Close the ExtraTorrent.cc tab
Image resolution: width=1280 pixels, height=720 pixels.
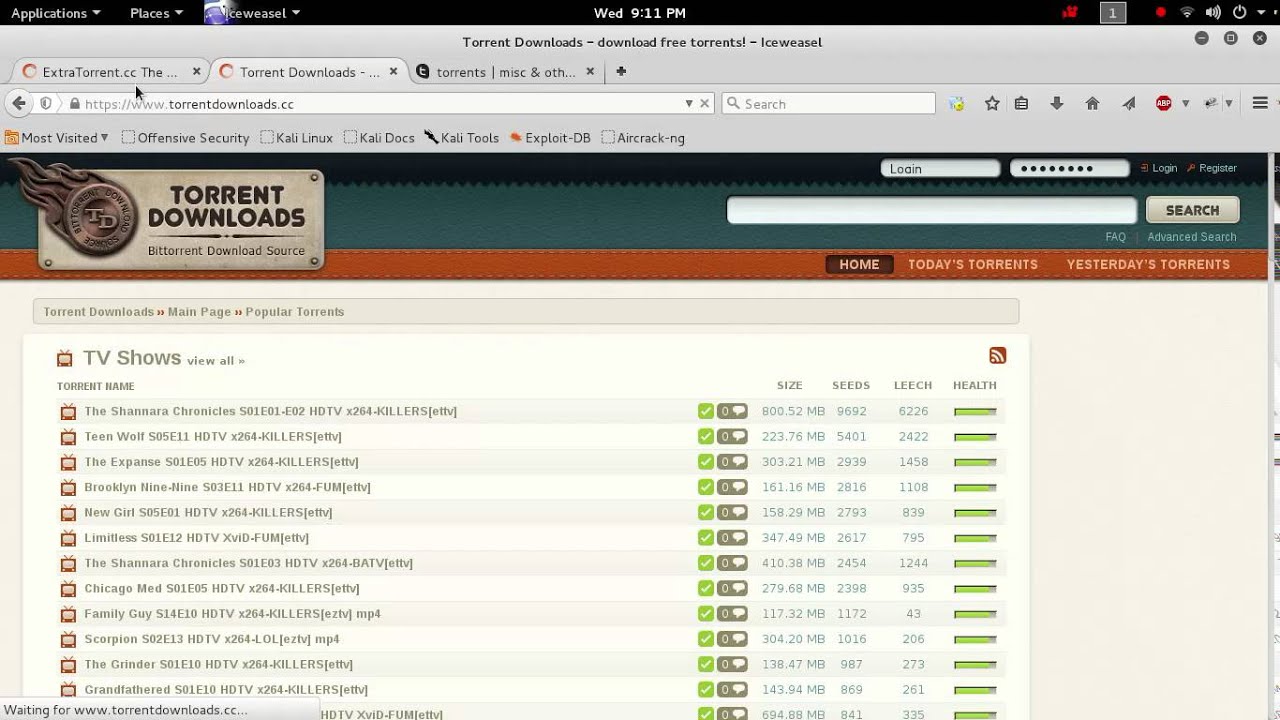[196, 71]
